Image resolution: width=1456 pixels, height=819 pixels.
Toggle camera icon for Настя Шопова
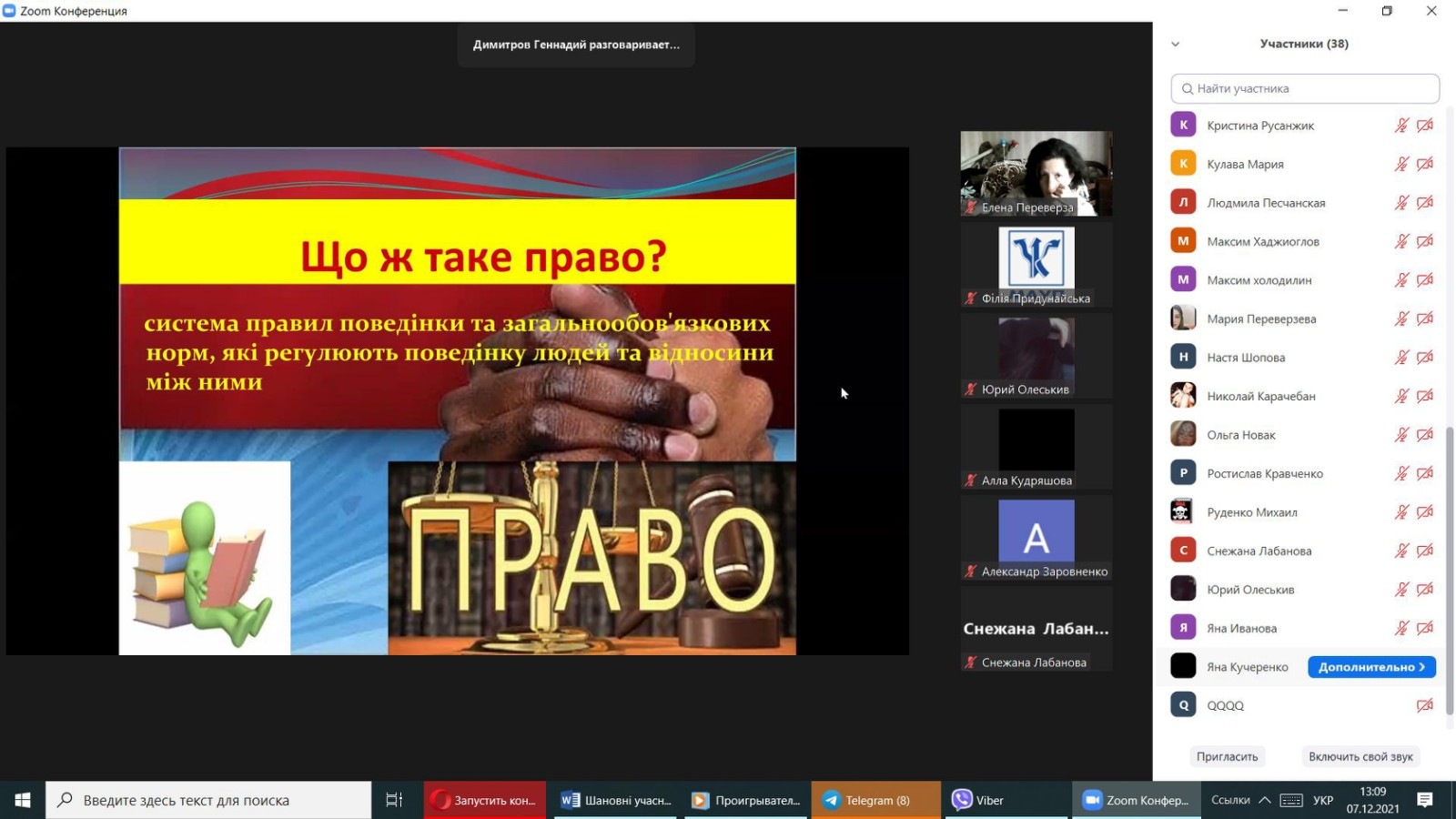pos(1425,358)
